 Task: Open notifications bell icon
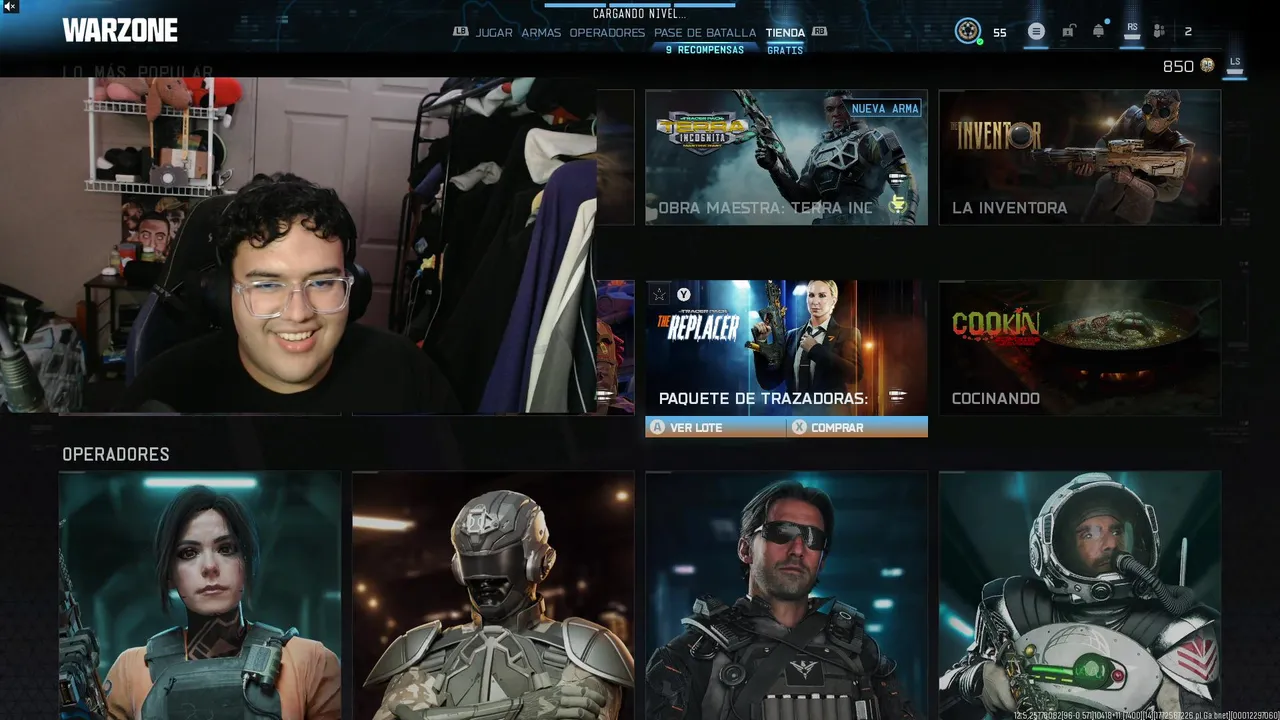(x=1099, y=31)
